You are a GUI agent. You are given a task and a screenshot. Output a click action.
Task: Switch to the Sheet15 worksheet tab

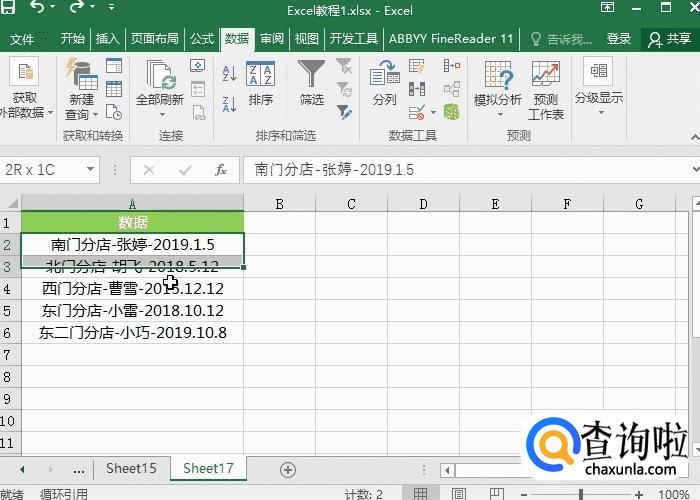pyautogui.click(x=131, y=468)
